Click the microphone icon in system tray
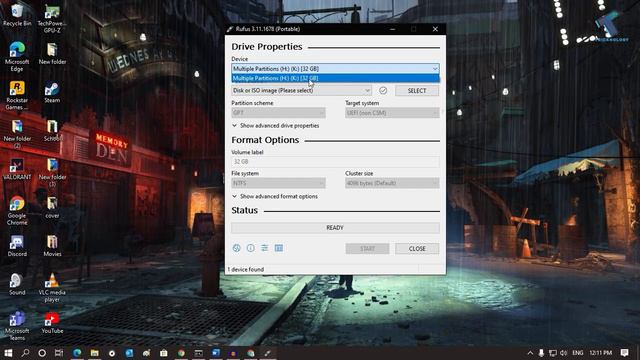Screen dimensions: 640x360 click(541, 353)
